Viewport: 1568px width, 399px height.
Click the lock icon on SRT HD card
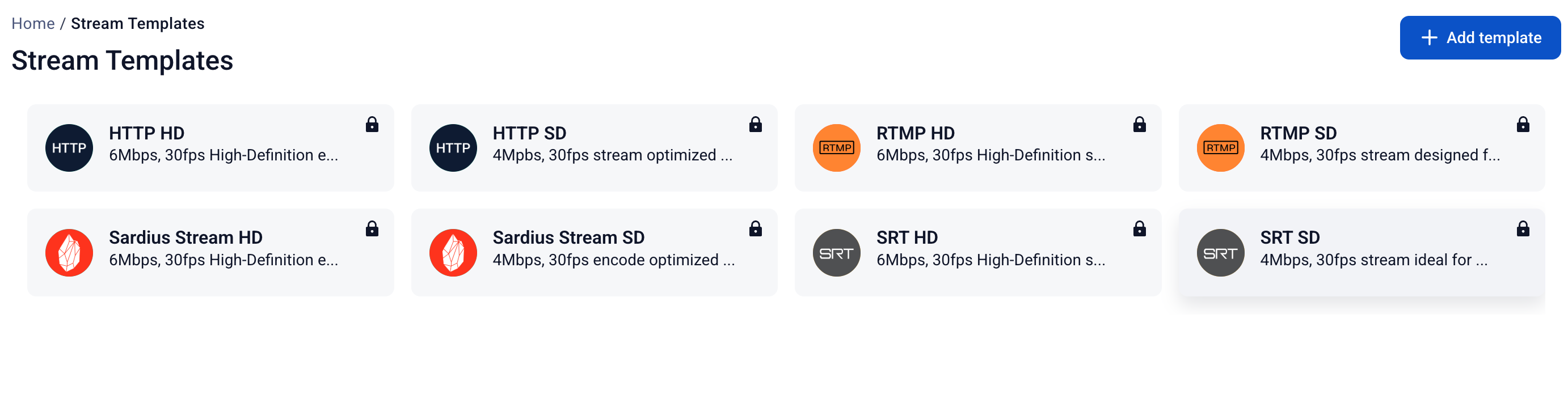tap(1140, 229)
